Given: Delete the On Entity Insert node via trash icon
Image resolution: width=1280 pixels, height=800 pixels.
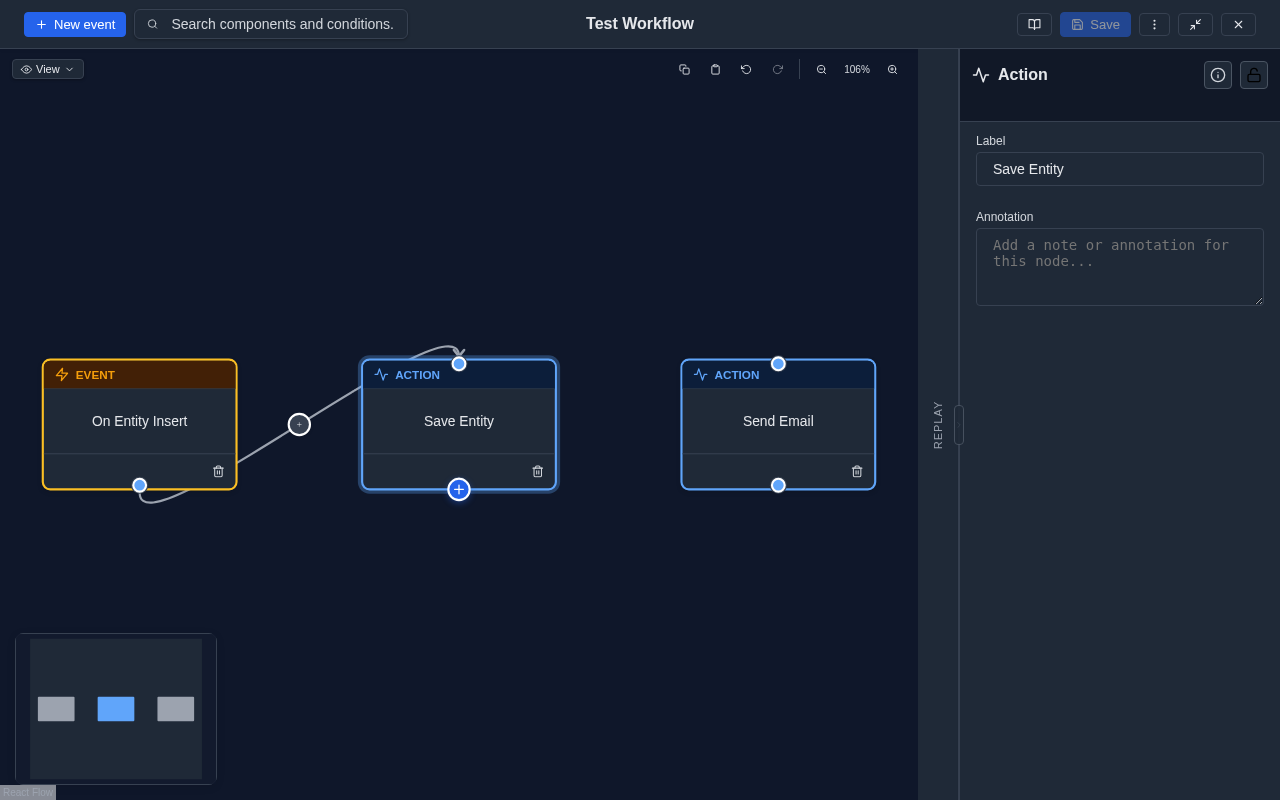Looking at the screenshot, I should (x=218, y=470).
